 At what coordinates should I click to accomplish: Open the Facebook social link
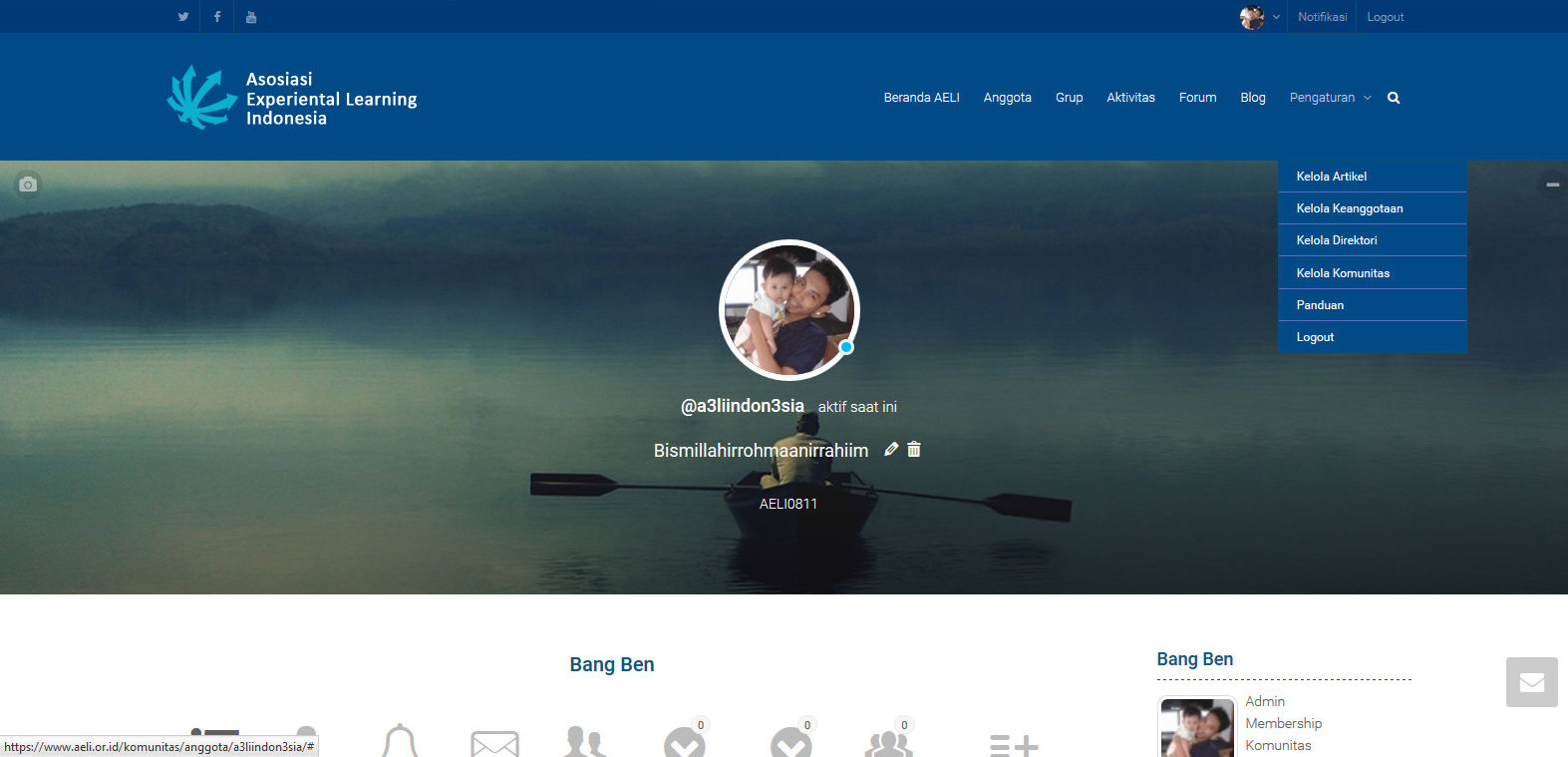(217, 17)
